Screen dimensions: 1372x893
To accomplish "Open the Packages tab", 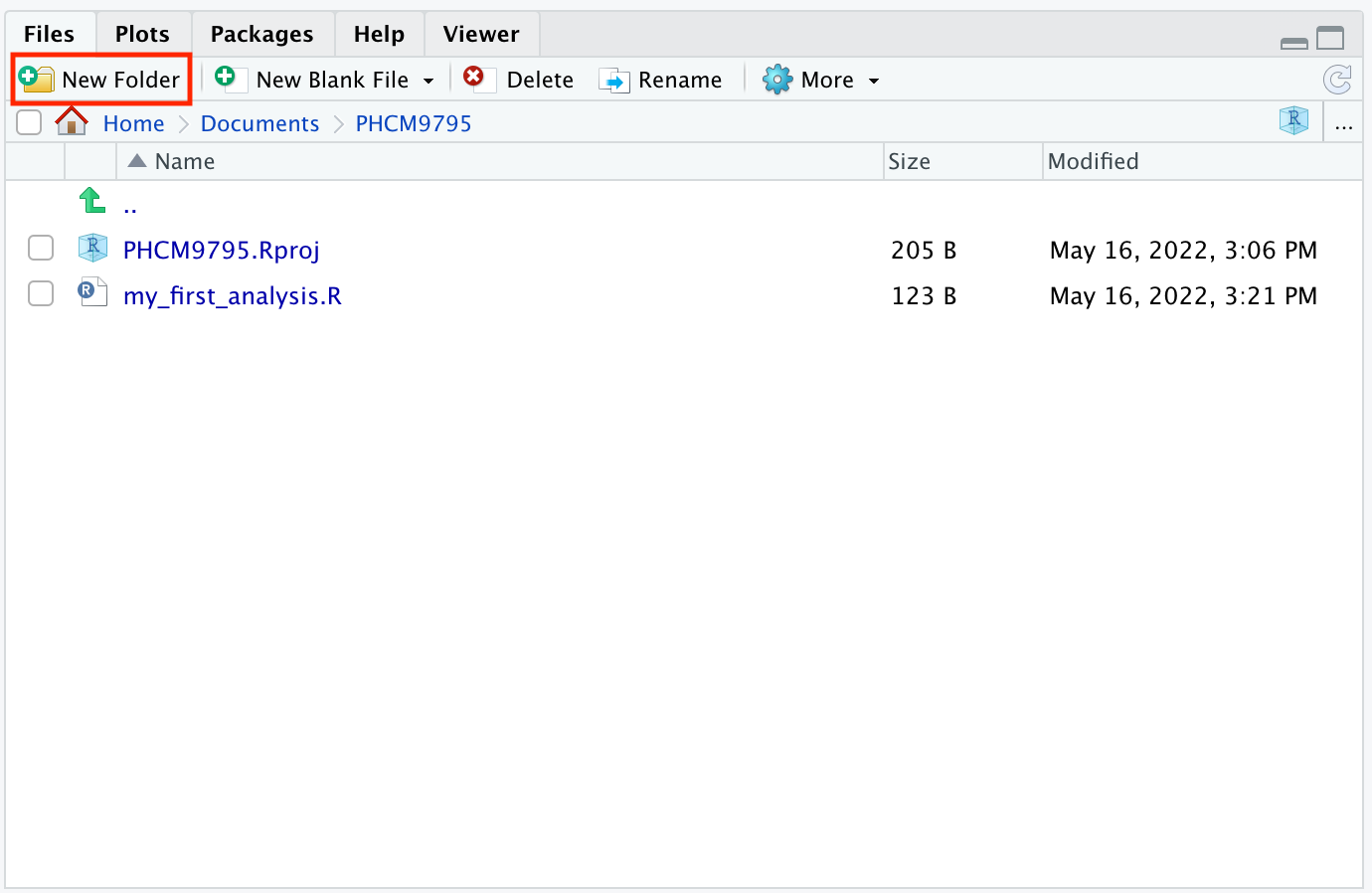I will coord(261,34).
